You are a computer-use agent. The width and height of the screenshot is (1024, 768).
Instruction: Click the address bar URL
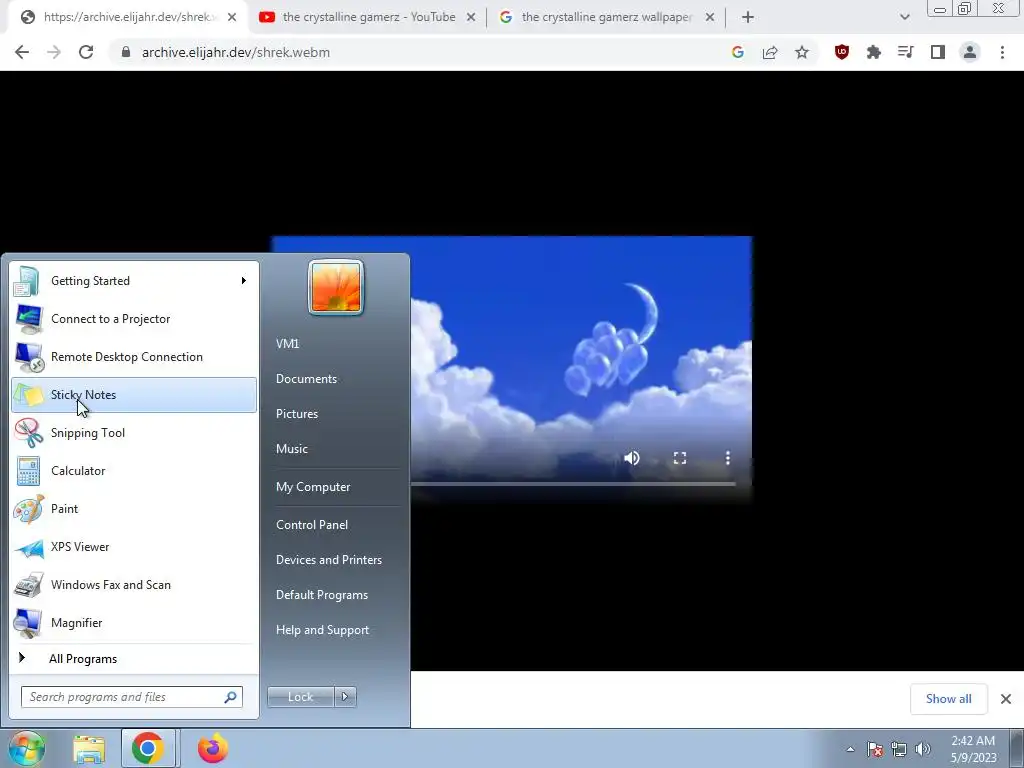point(235,52)
